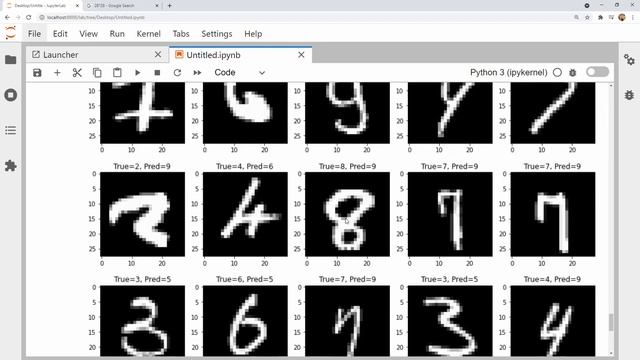Open the browser extensions puzzle icon
Viewport: 640px width, 360px height.
point(600,18)
